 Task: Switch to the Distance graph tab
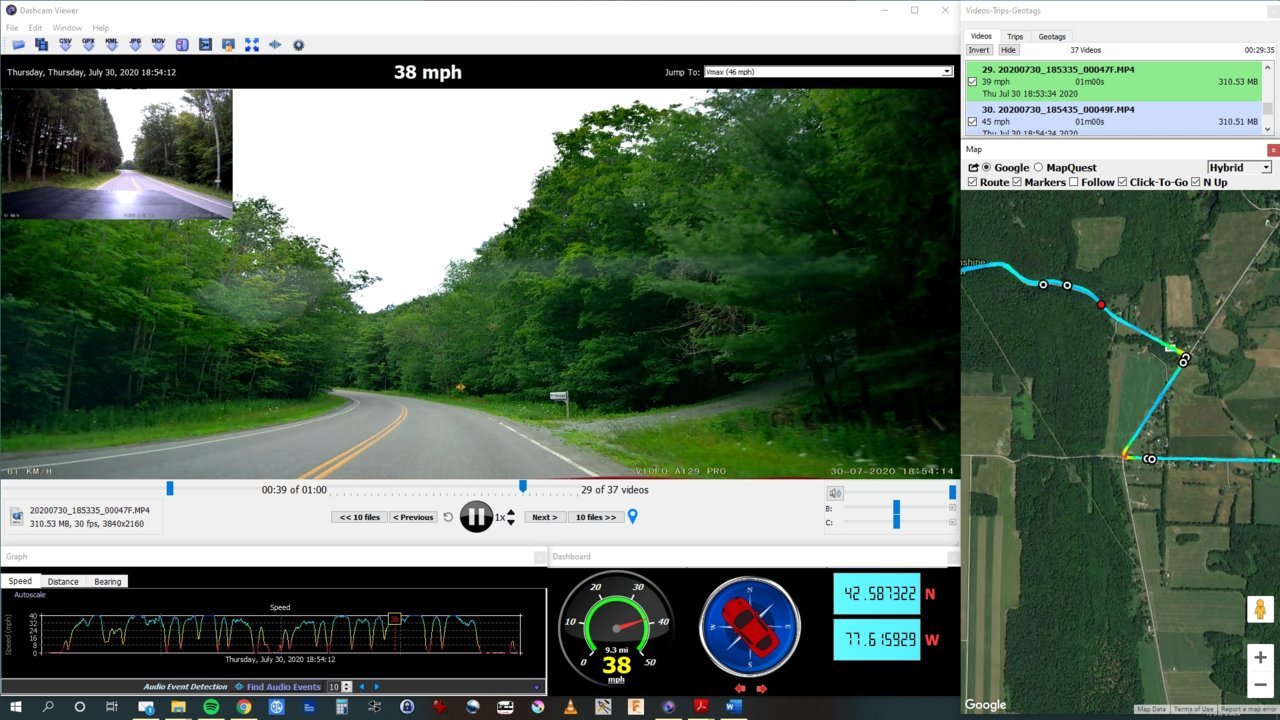tap(63, 581)
